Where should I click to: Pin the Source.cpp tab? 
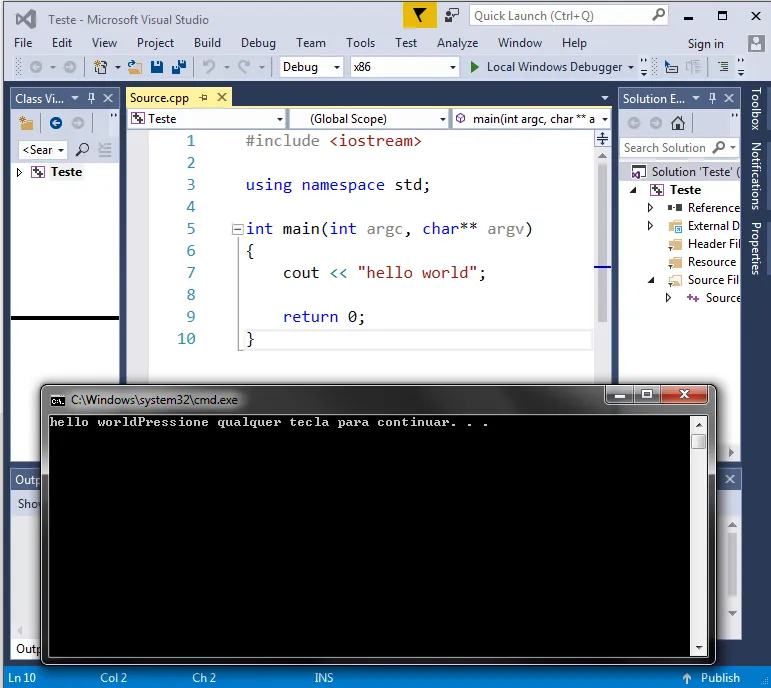tap(202, 98)
